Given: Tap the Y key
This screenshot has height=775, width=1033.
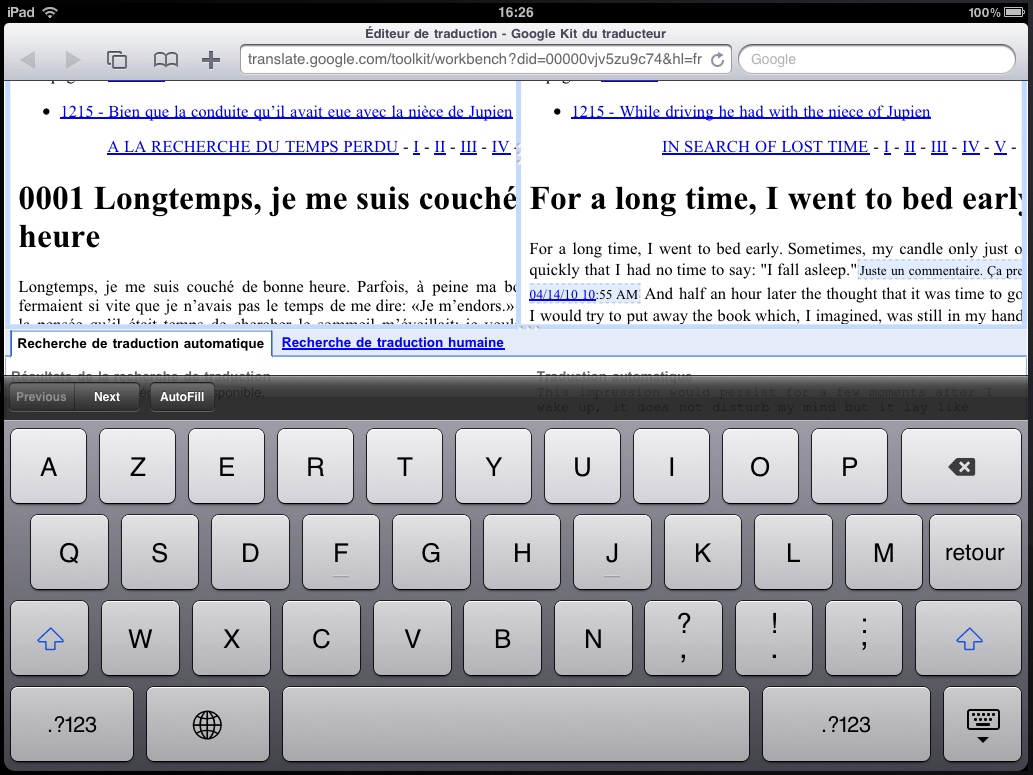Looking at the screenshot, I should pyautogui.click(x=493, y=467).
